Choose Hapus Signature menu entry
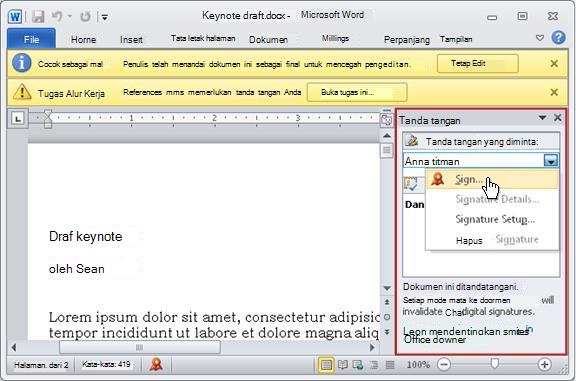This screenshot has width=576, height=381. [497, 240]
